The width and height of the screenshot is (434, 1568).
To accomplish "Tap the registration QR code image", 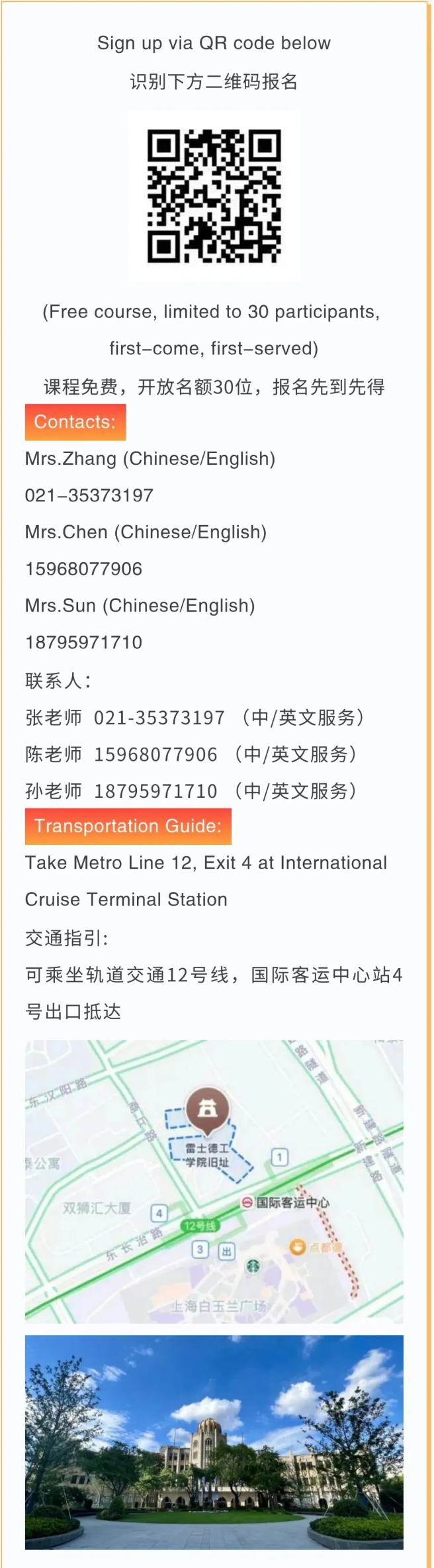I will (214, 196).
